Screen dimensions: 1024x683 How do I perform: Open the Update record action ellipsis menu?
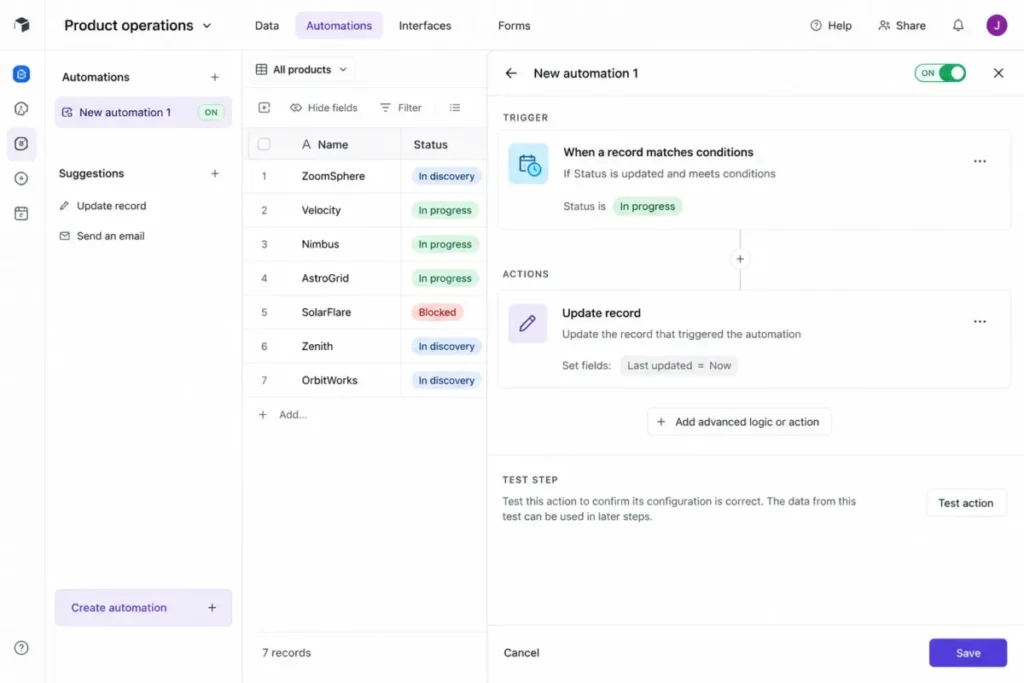point(980,322)
